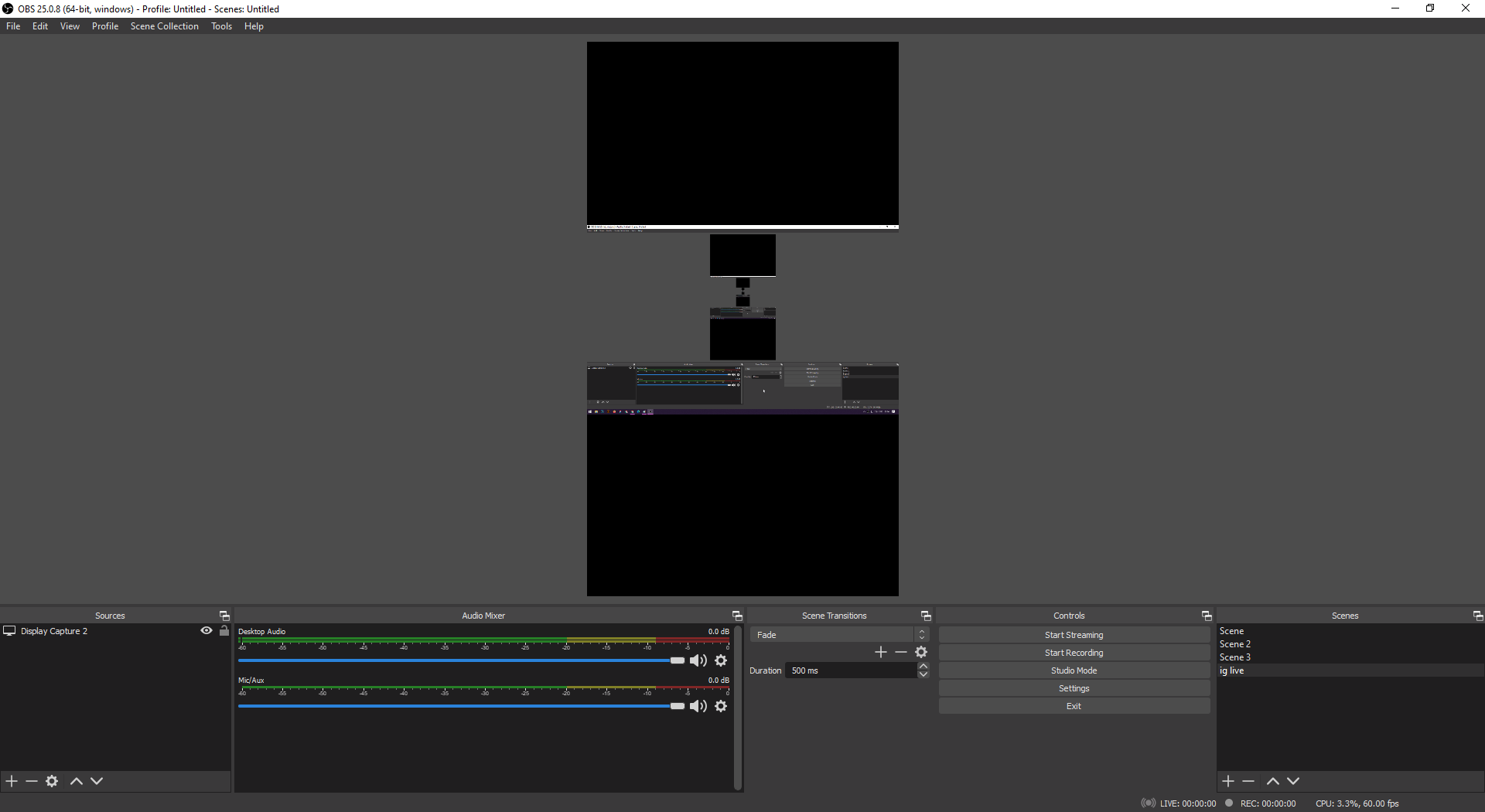Click the preview canvas display capture
Image resolution: width=1485 pixels, height=812 pixels.
coord(742,319)
